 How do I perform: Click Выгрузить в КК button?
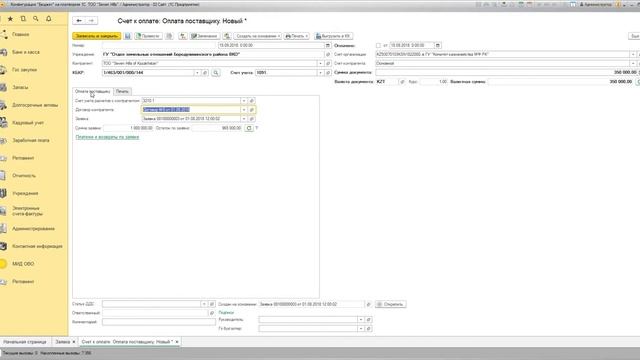333,36
